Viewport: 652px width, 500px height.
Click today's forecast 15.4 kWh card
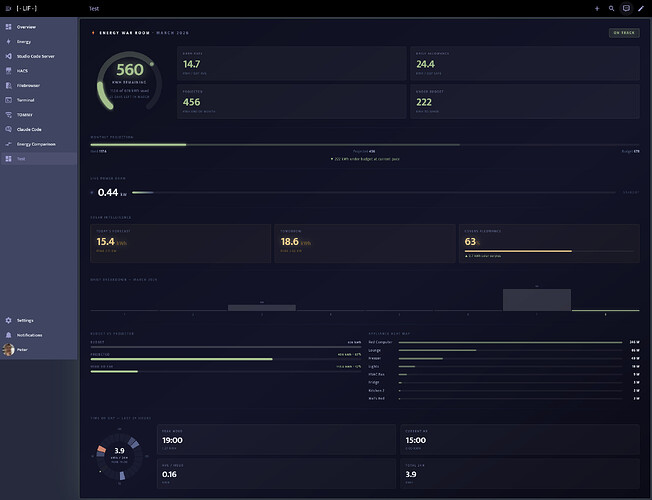point(180,243)
